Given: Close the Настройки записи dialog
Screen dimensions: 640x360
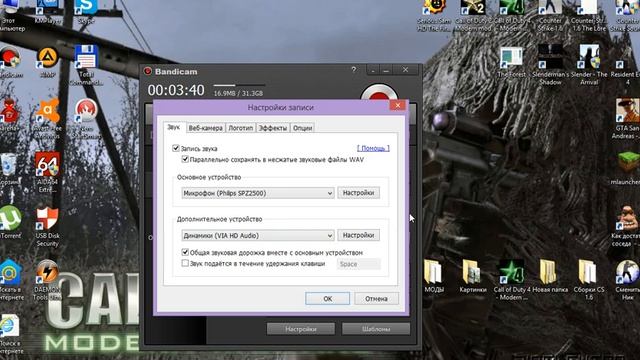Looking at the screenshot, I should pyautogui.click(x=398, y=106).
